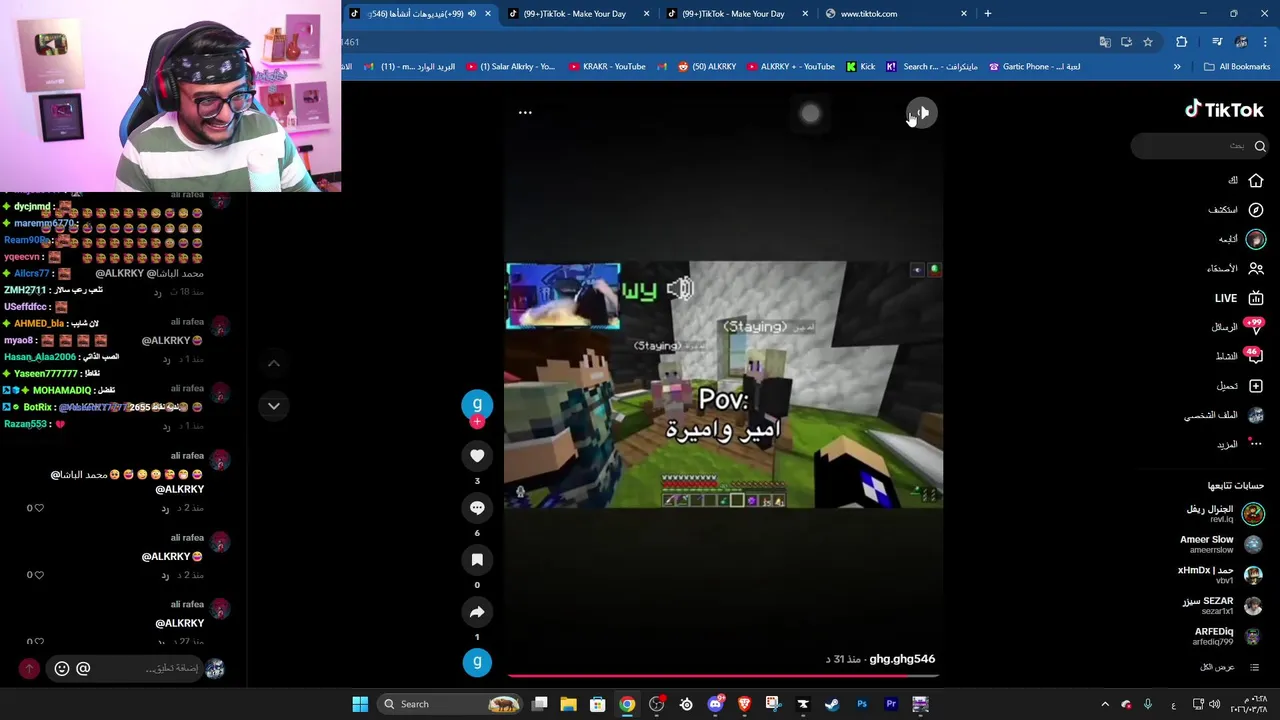Screen dimensions: 1280x720
Task: Click the Google Translate icon in address bar
Action: (x=1105, y=42)
